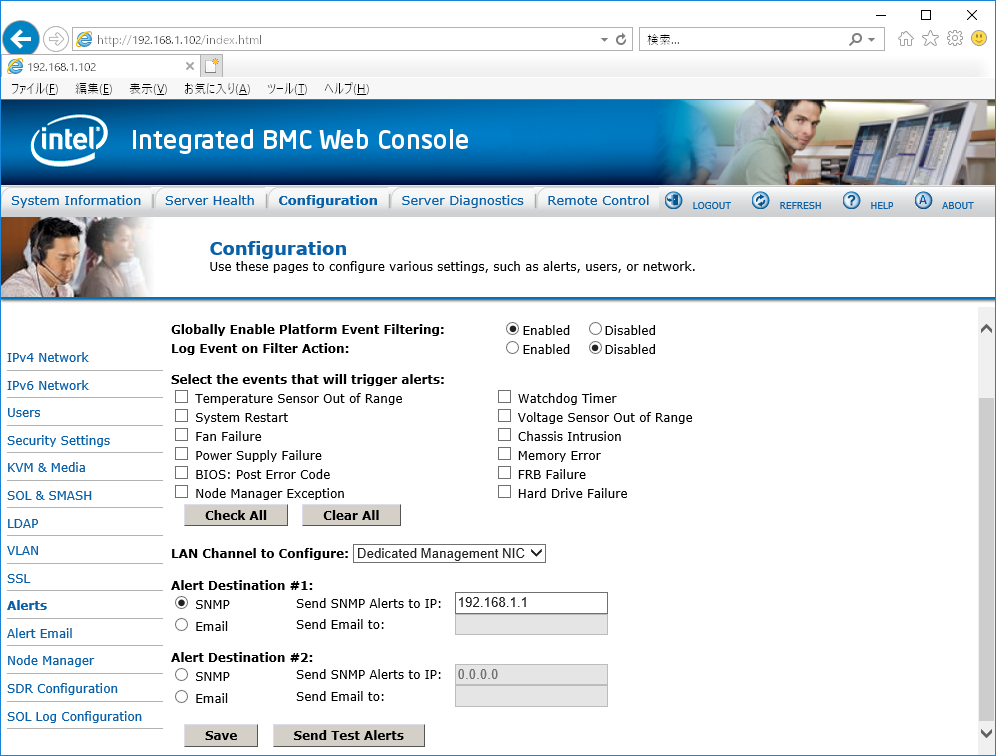The image size is (996, 756).
Task: Open the KVM & Media sidebar link
Action: (x=46, y=468)
